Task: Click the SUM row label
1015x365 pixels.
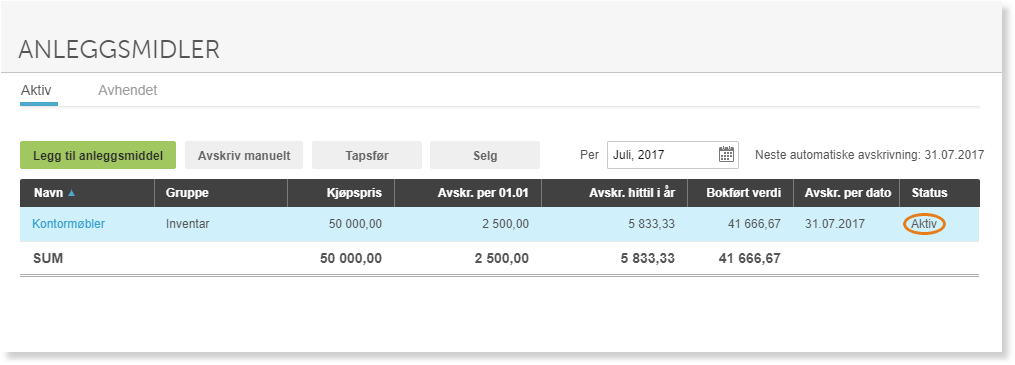Action: [x=48, y=258]
